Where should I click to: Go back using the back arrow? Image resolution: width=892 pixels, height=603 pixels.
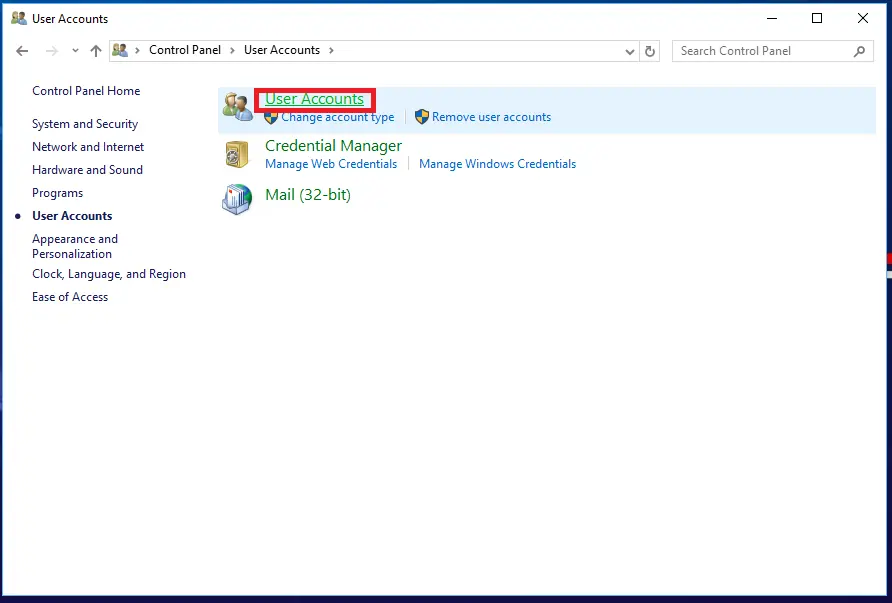click(22, 51)
